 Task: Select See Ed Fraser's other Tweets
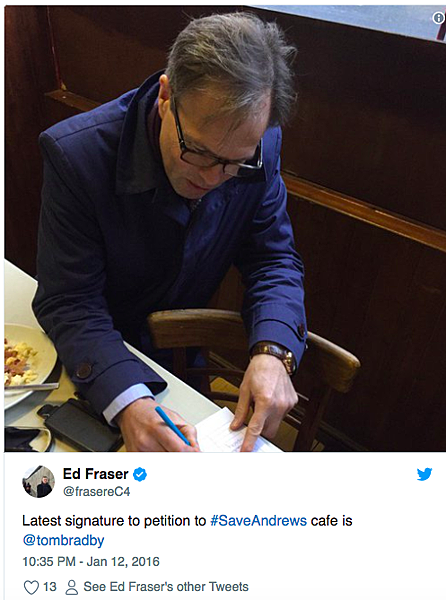point(166,587)
